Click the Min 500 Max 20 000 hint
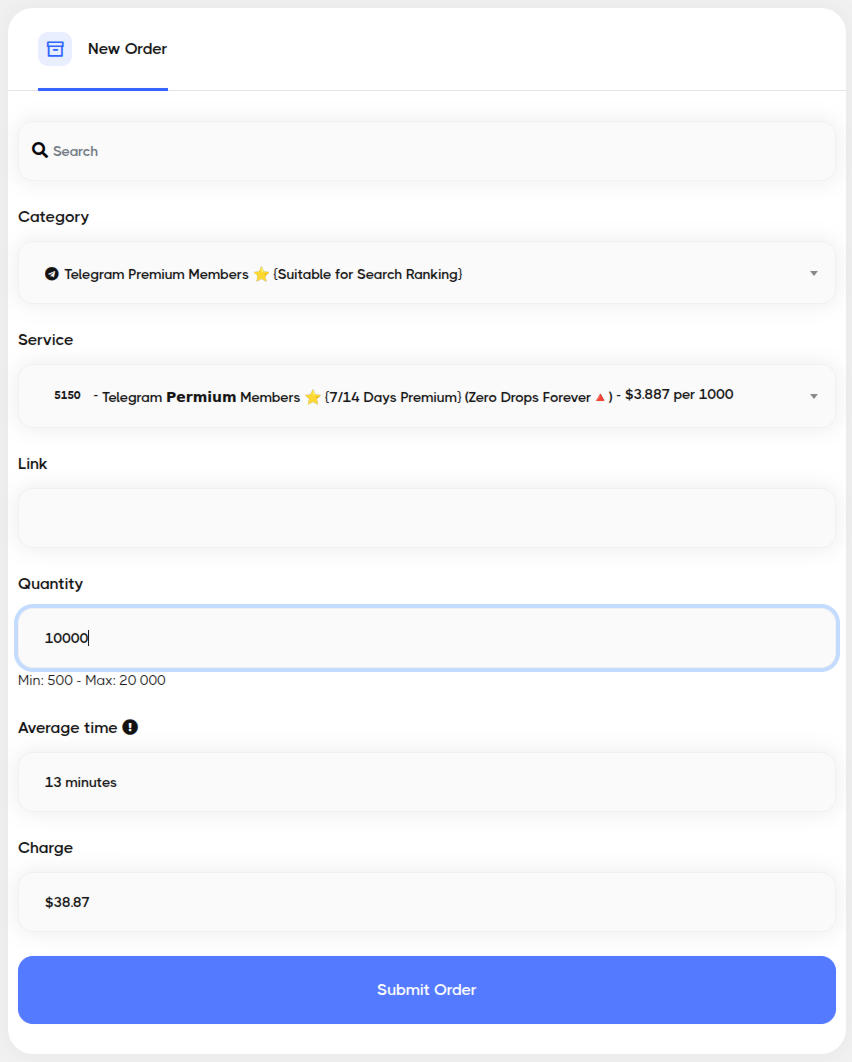The height and width of the screenshot is (1062, 852). pos(92,681)
